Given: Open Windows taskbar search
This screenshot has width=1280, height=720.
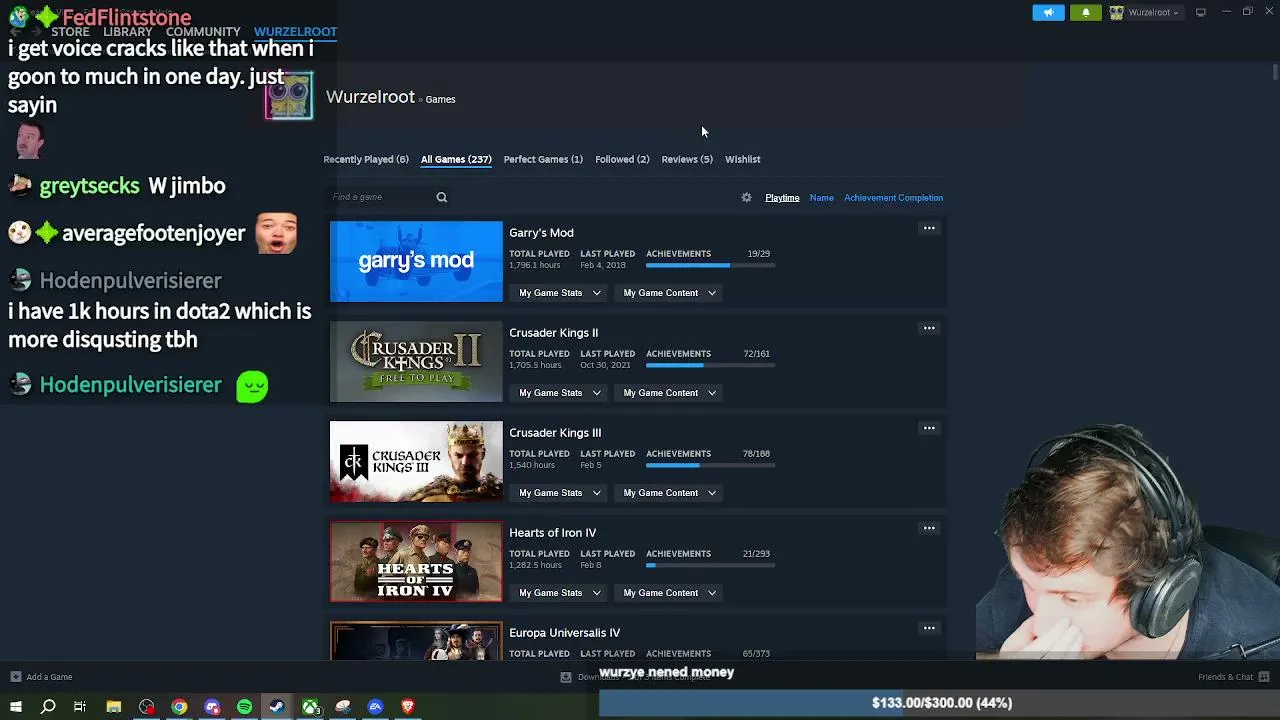Looking at the screenshot, I should tap(48, 707).
